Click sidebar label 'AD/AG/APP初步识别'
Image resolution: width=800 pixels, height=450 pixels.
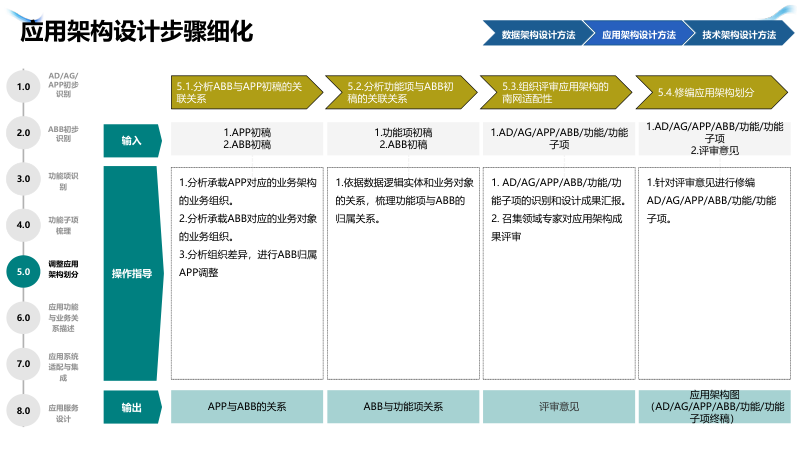click(x=63, y=85)
